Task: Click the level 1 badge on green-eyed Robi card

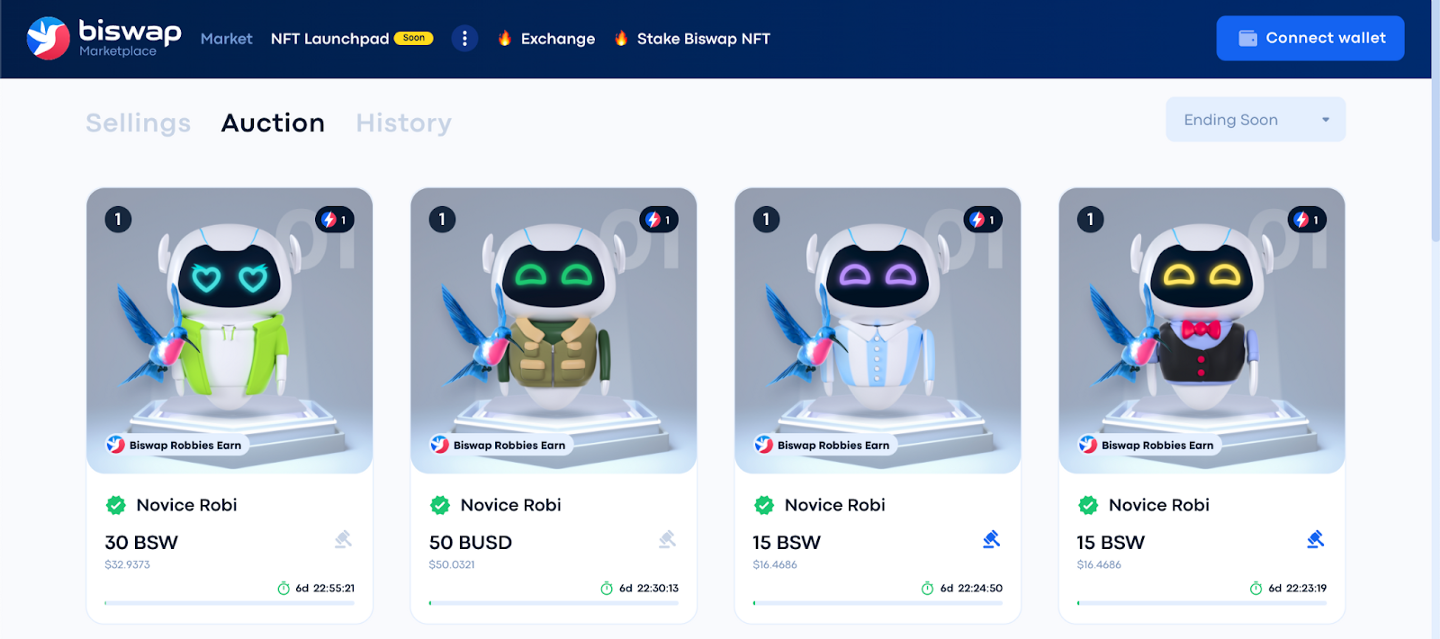Action: click(x=442, y=219)
